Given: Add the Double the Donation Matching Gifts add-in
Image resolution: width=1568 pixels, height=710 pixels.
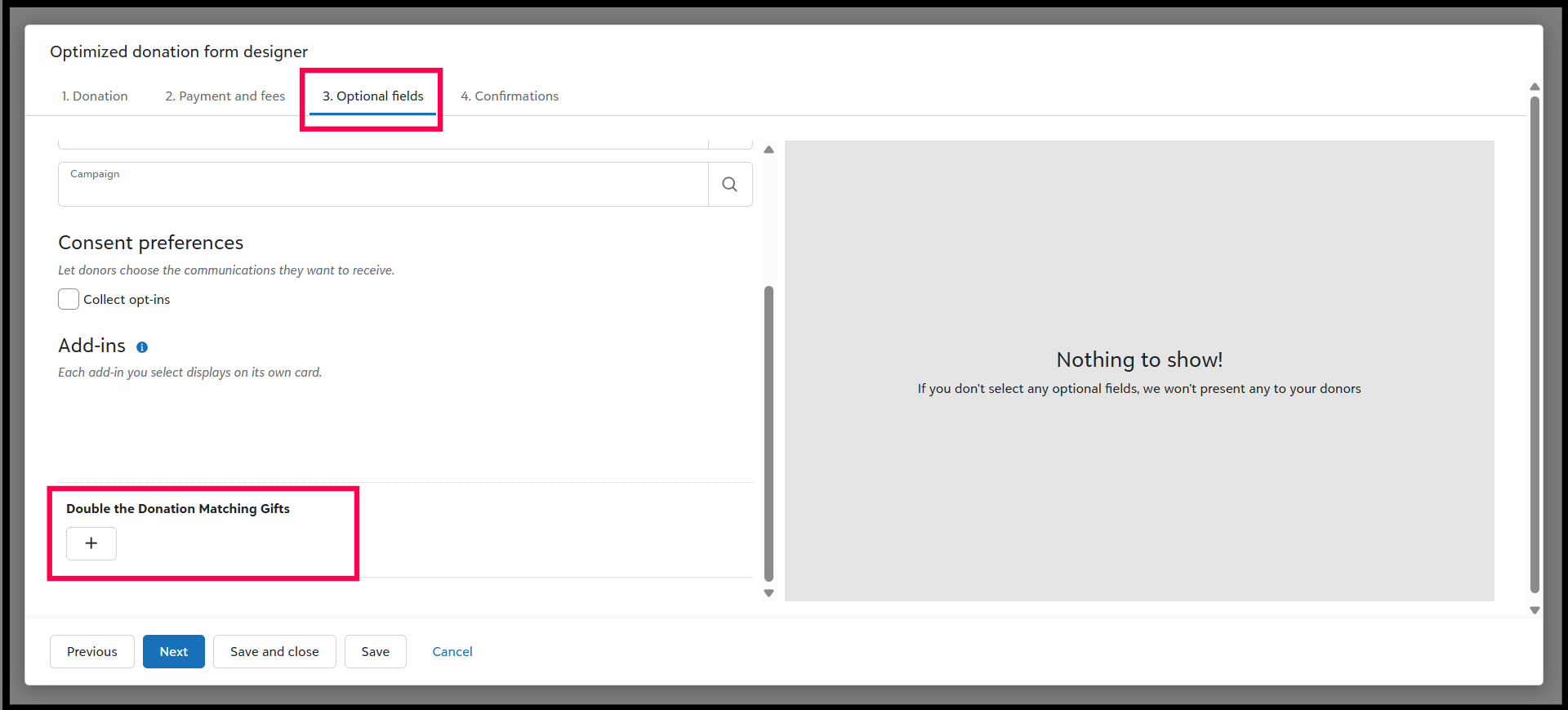Looking at the screenshot, I should pyautogui.click(x=91, y=543).
